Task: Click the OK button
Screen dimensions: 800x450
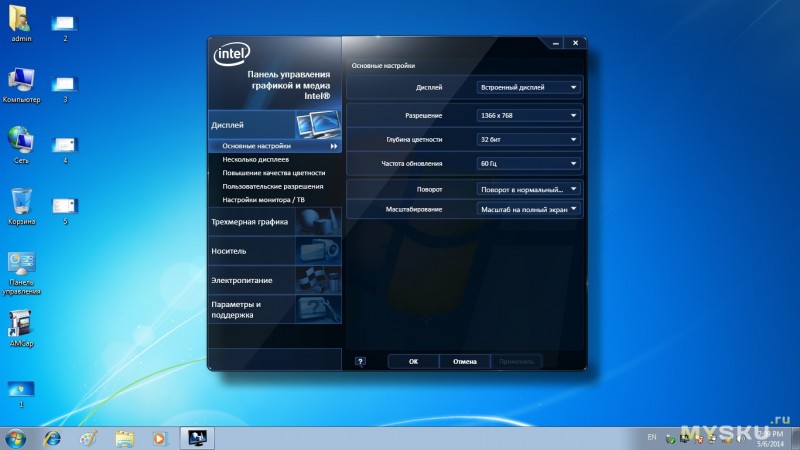Action: click(413, 362)
